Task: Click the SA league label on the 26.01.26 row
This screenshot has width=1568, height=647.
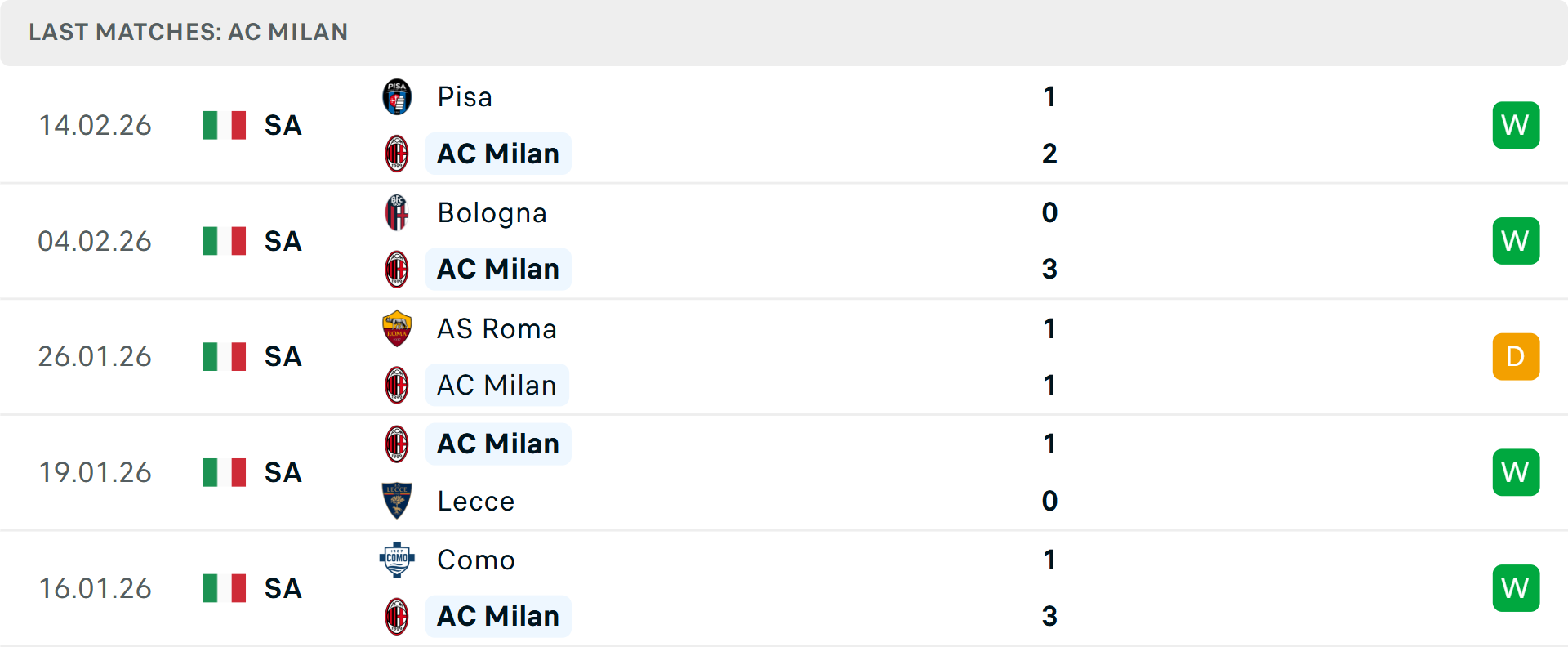Action: click(282, 356)
